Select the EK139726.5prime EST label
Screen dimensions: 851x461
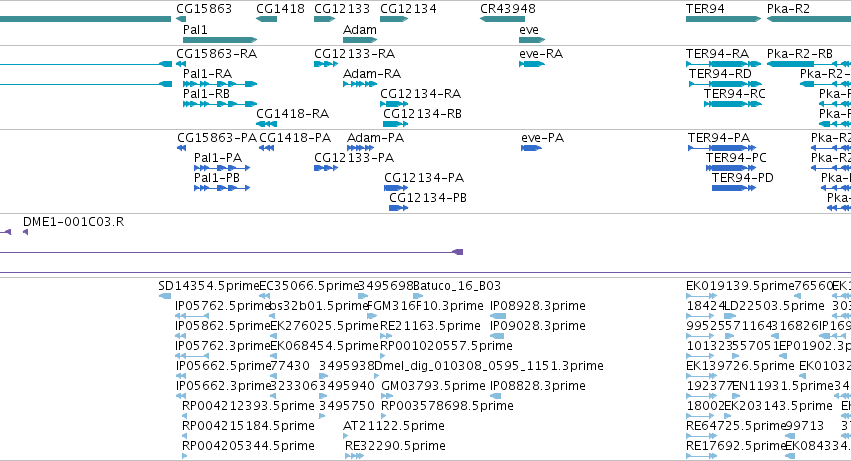coord(740,367)
